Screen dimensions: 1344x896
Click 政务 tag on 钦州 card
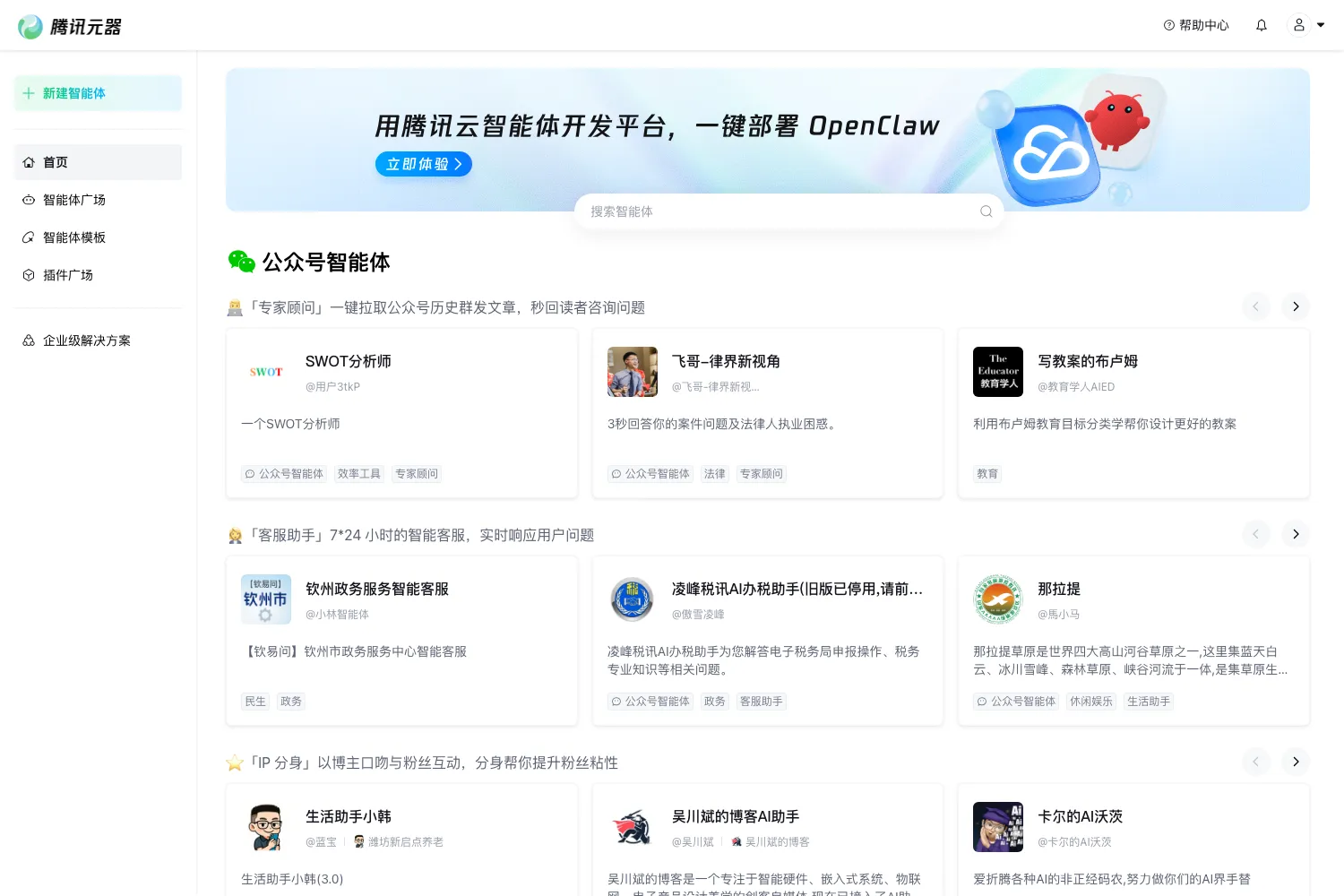291,702
